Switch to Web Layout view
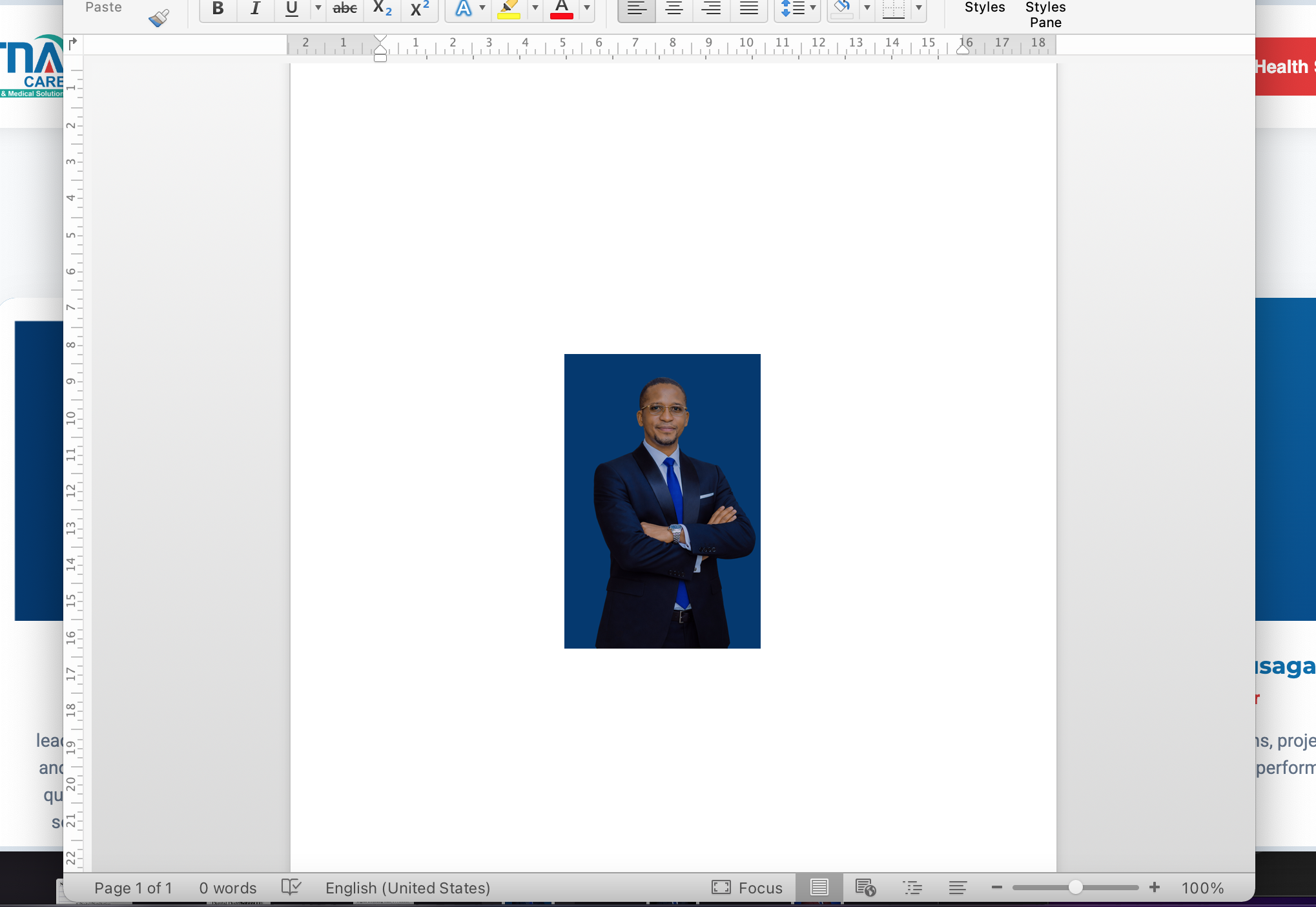 click(865, 888)
